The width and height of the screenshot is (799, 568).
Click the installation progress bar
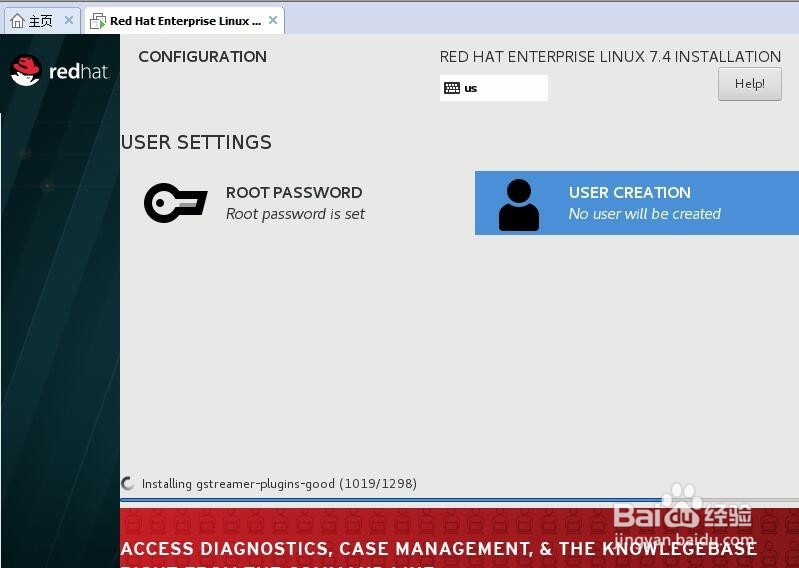[x=459, y=500]
